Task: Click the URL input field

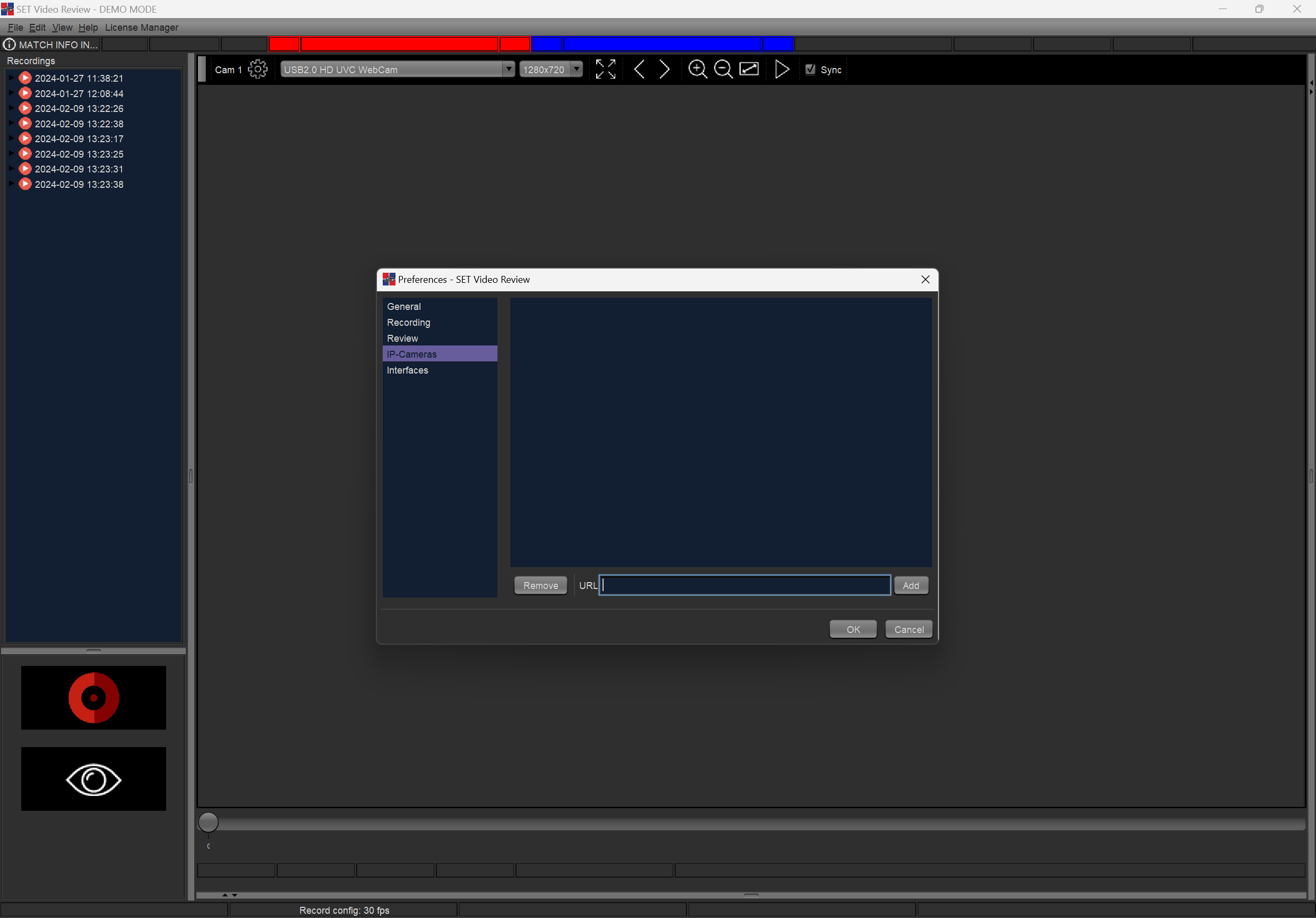Action: tap(744, 585)
